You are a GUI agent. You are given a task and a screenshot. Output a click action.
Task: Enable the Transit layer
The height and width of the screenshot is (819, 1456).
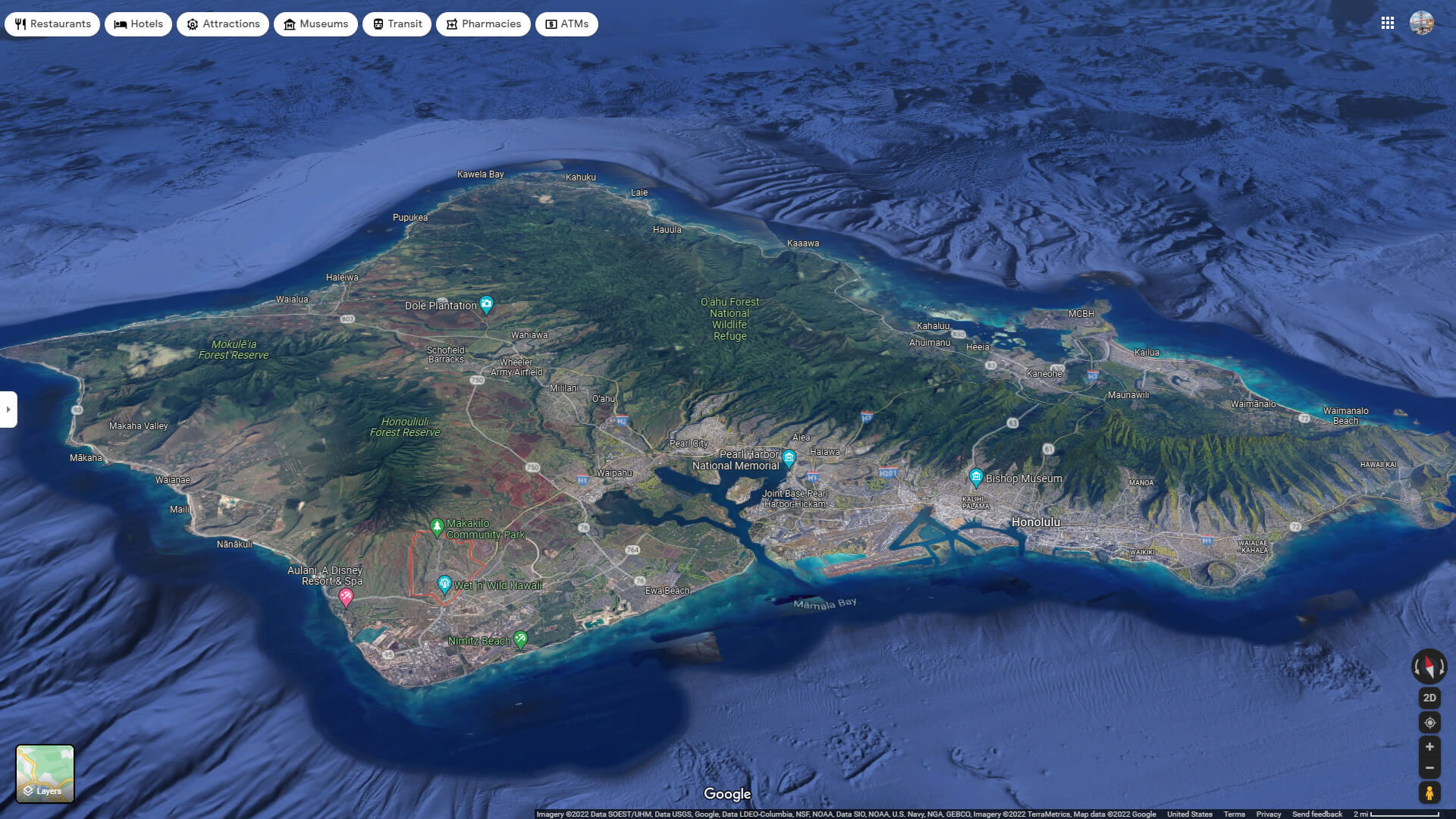tap(396, 24)
